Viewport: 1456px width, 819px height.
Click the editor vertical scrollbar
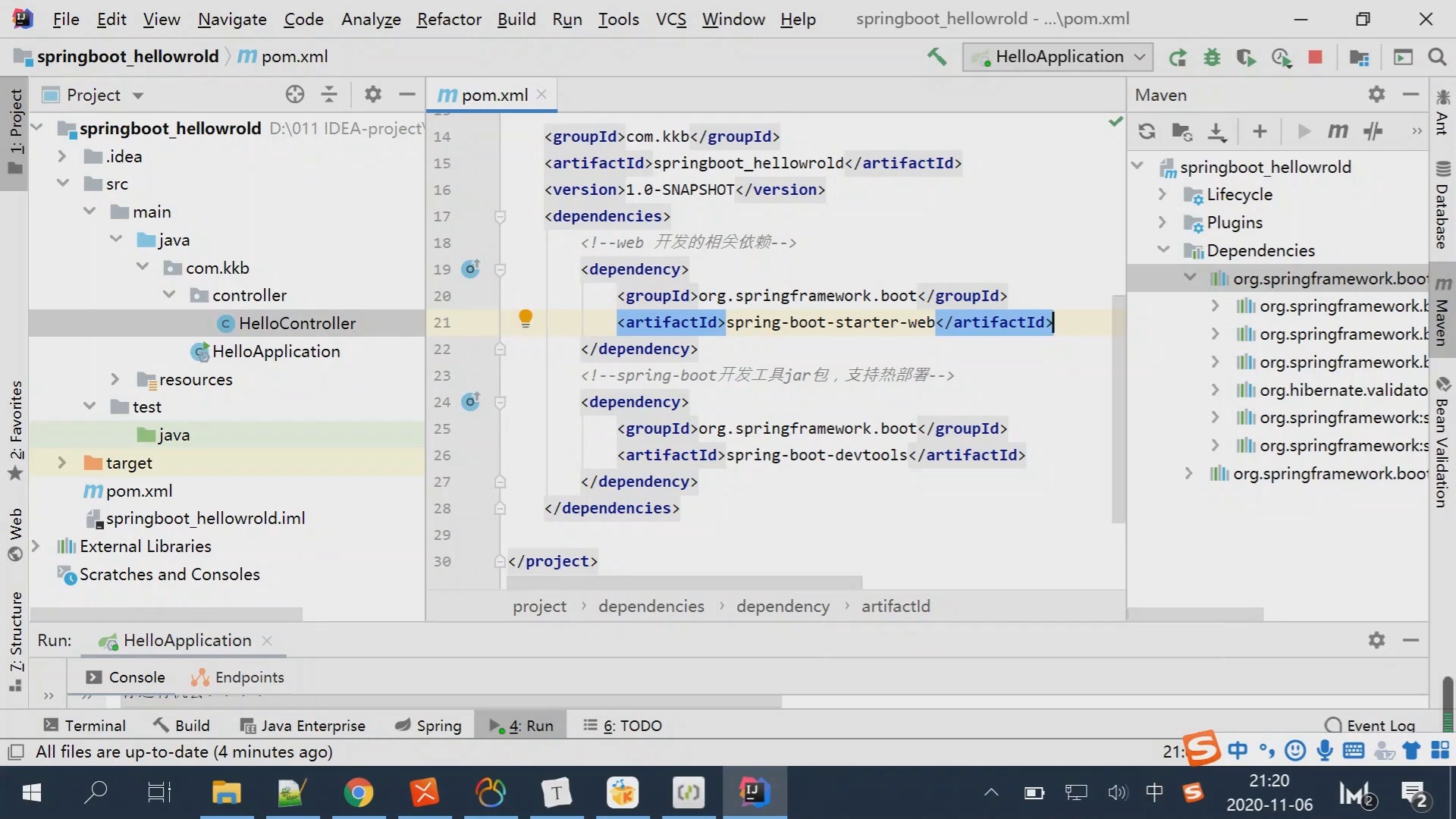point(1118,409)
